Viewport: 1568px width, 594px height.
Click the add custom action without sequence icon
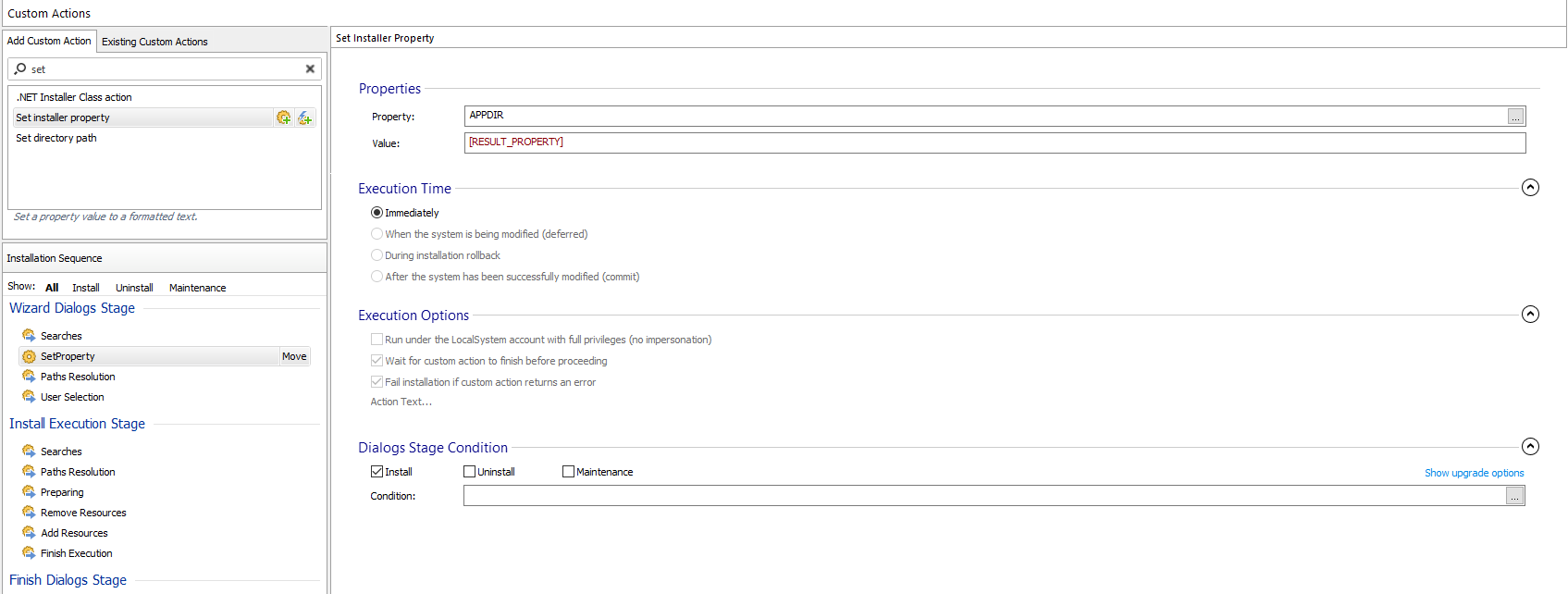(304, 118)
